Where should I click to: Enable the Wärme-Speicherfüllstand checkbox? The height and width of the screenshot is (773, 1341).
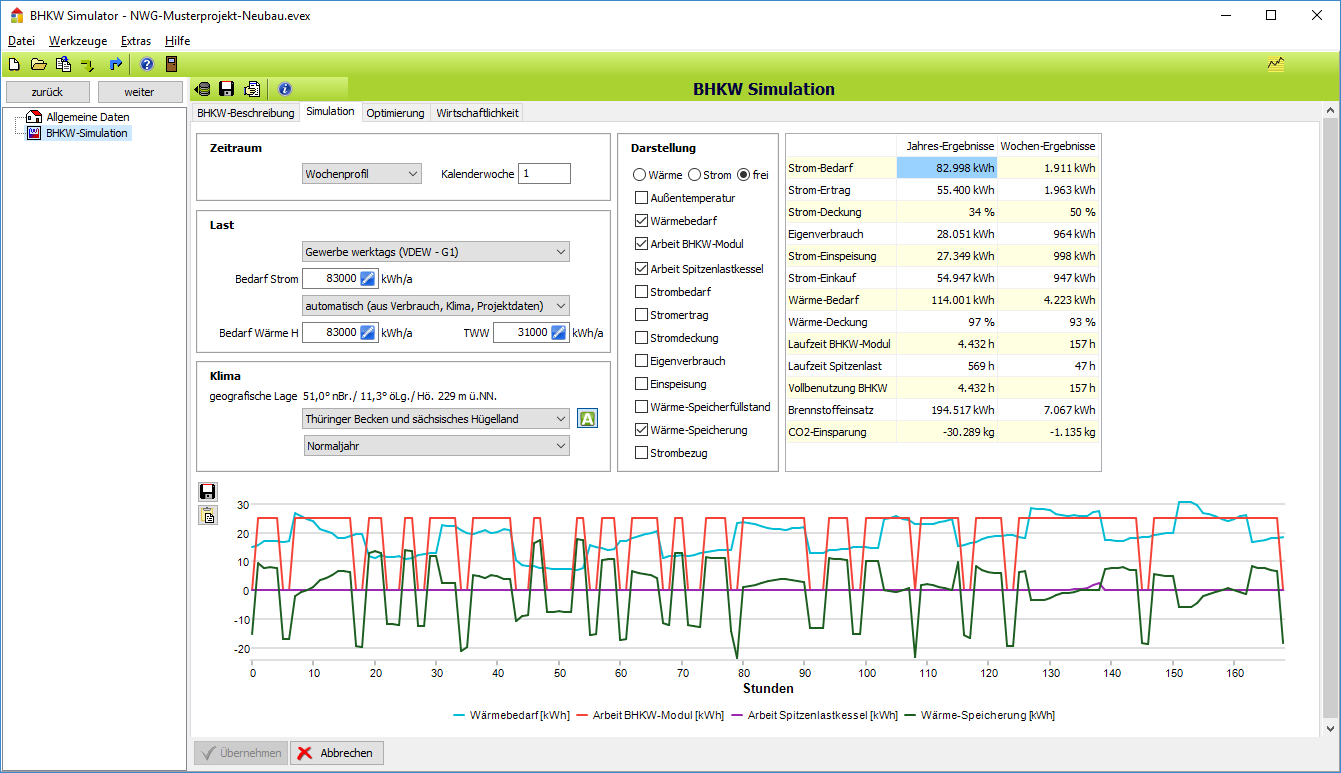pyautogui.click(x=641, y=407)
